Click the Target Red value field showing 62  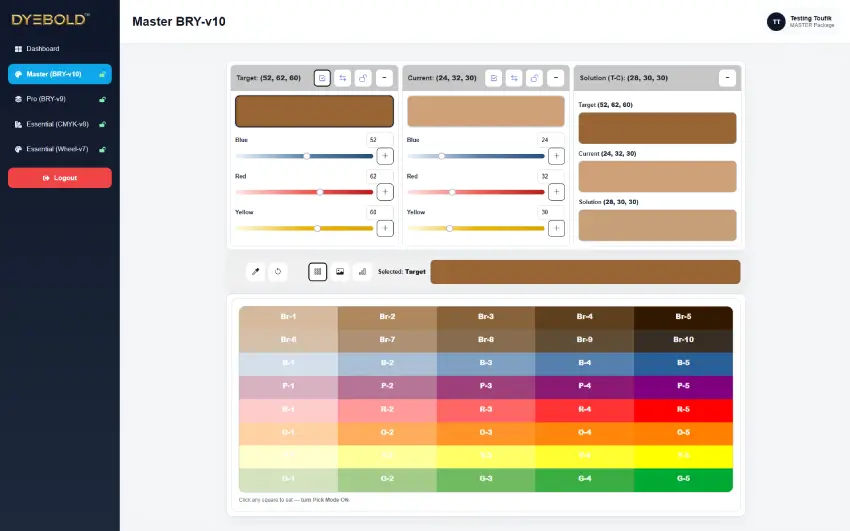[x=380, y=176]
